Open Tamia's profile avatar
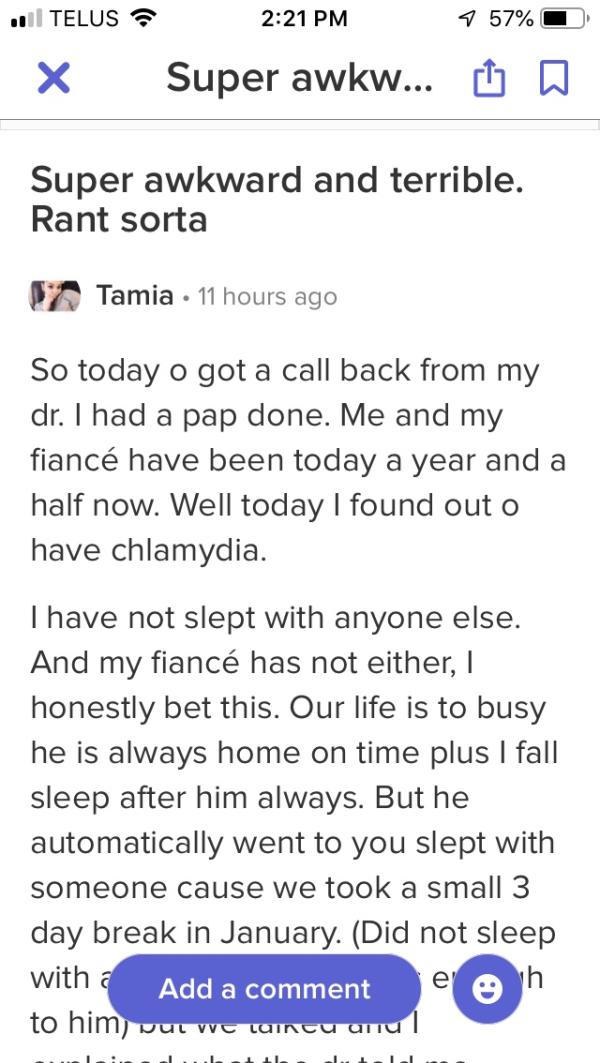 (x=54, y=296)
